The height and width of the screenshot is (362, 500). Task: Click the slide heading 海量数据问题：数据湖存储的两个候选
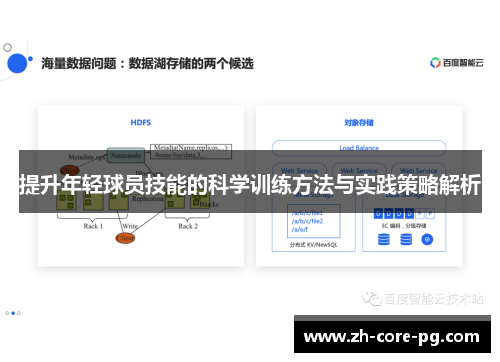148,63
